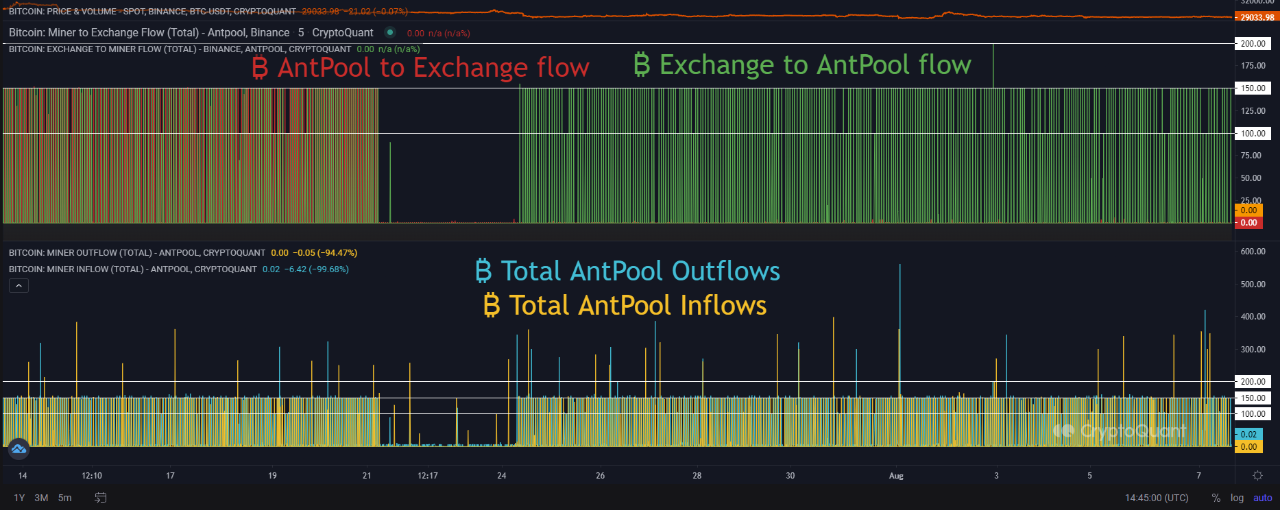1280x510 pixels.
Task: Select the Exchange to Miner Flow legend
Action: tap(180, 48)
